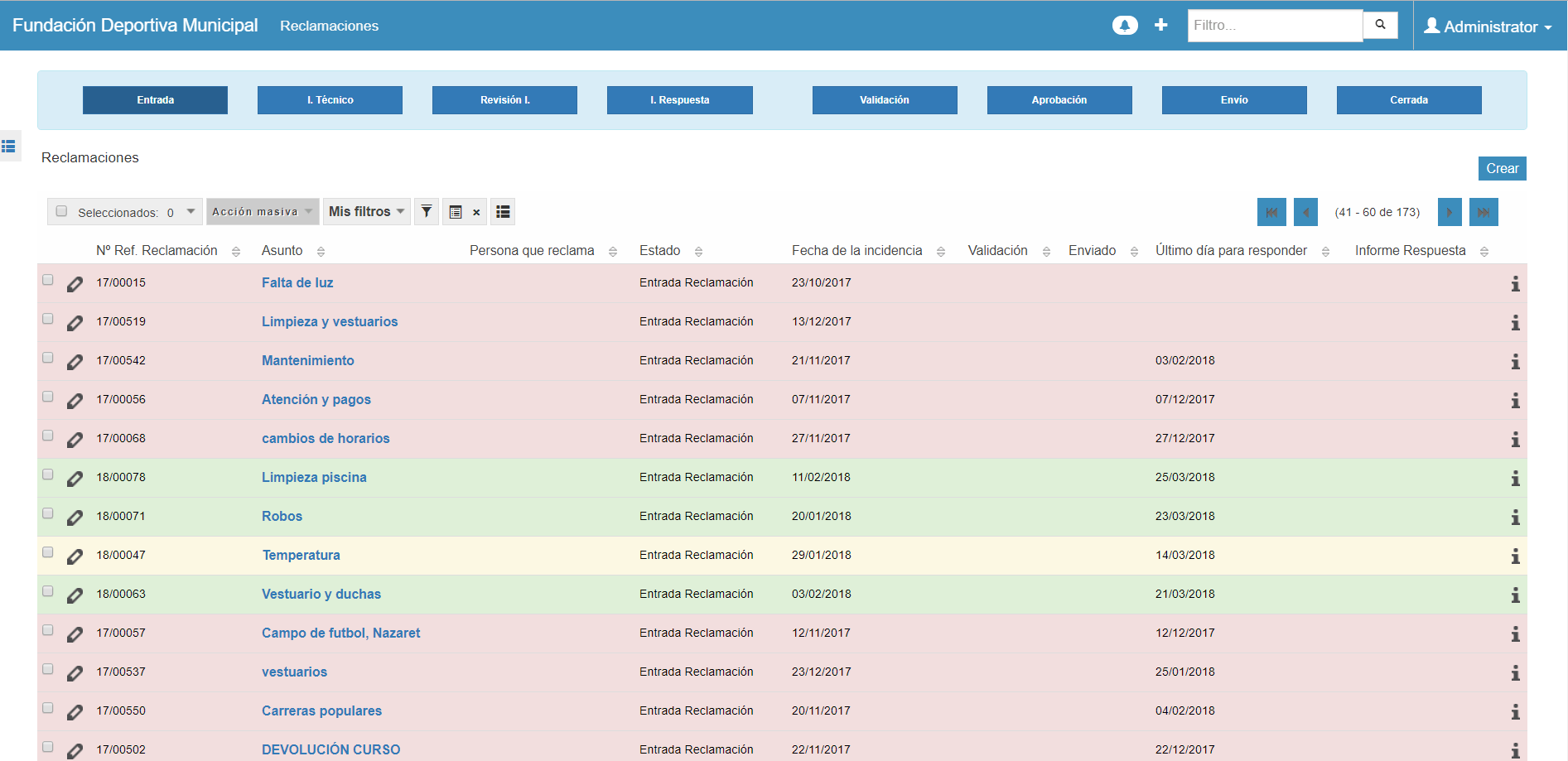This screenshot has width=1568, height=761.
Task: Click the search magnifier icon
Action: [x=1380, y=25]
